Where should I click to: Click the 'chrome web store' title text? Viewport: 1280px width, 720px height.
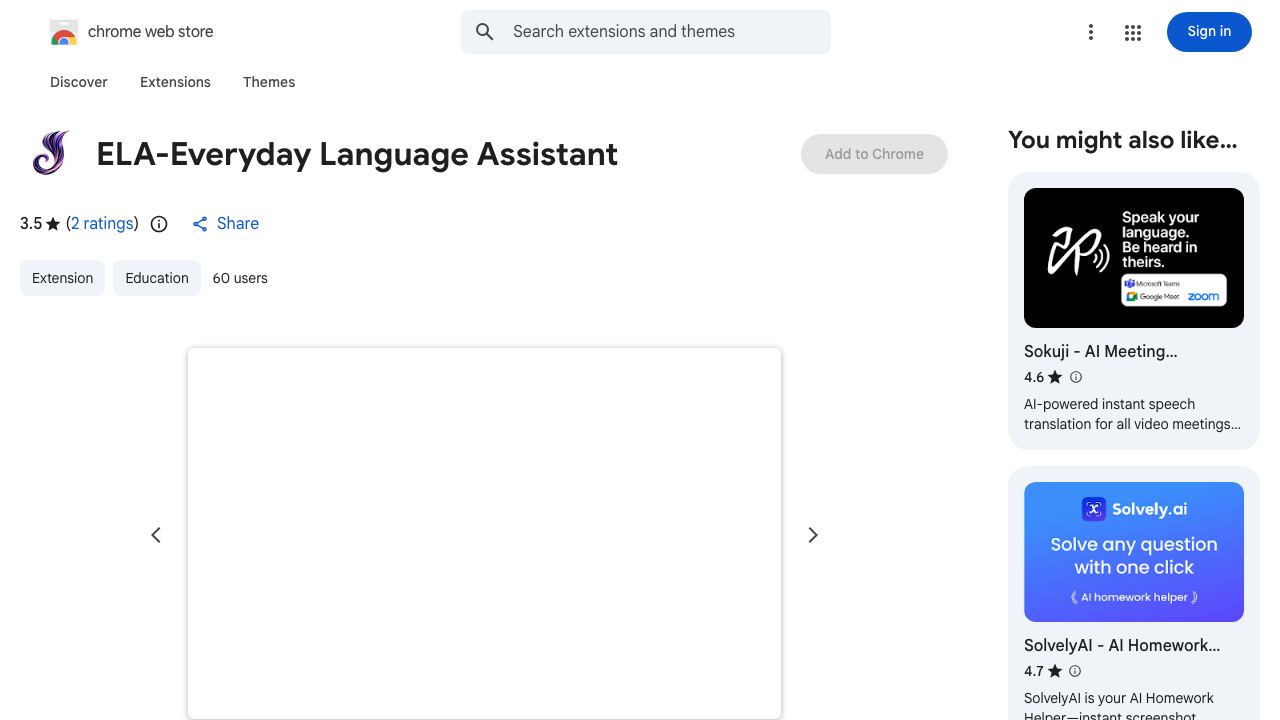coord(151,32)
